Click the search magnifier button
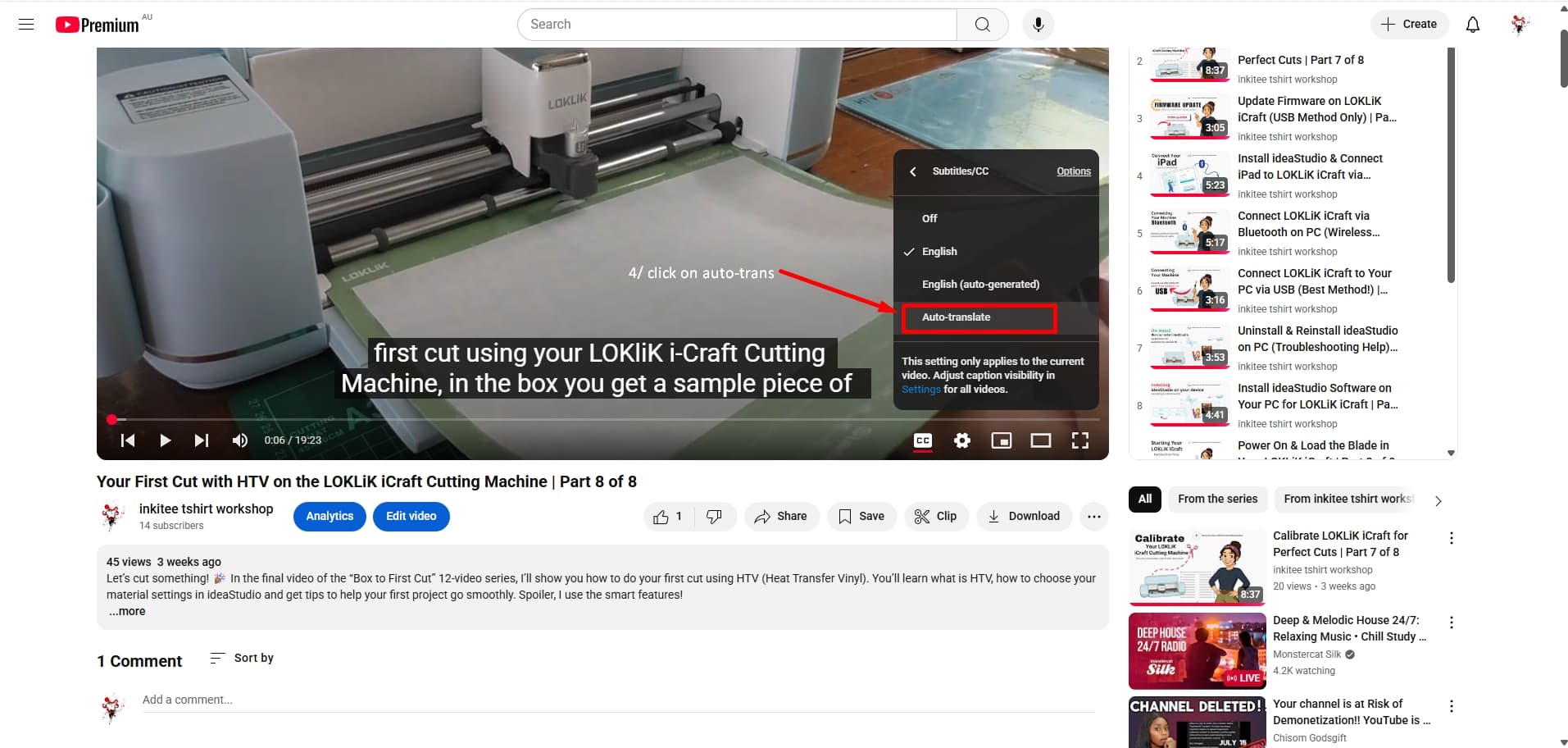Screen dimensions: 1568x748 [x=982, y=25]
